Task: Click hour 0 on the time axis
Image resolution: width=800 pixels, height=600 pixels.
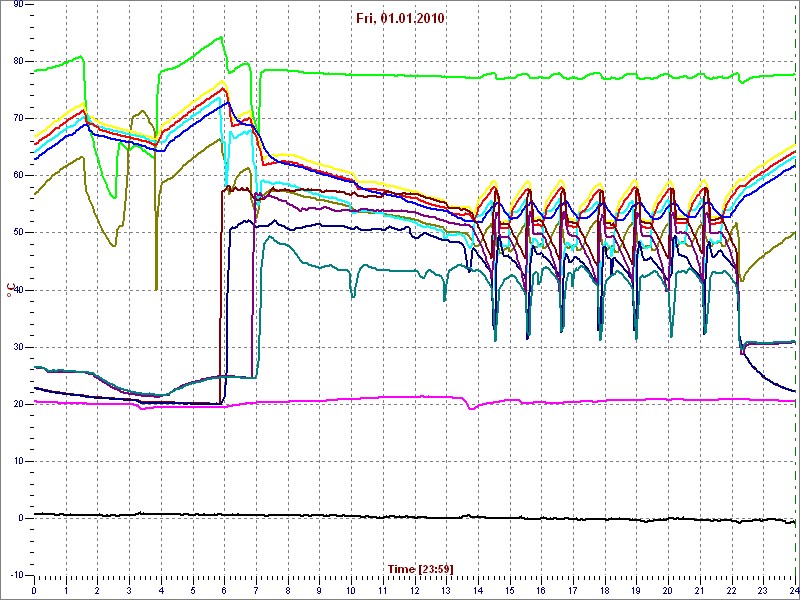Action: pyautogui.click(x=34, y=591)
